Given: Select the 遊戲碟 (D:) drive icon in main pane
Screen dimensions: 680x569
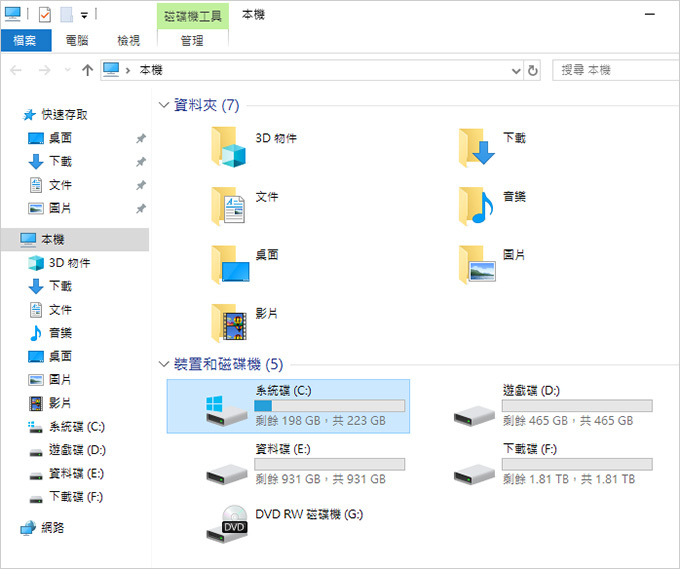Looking at the screenshot, I should pos(474,415).
